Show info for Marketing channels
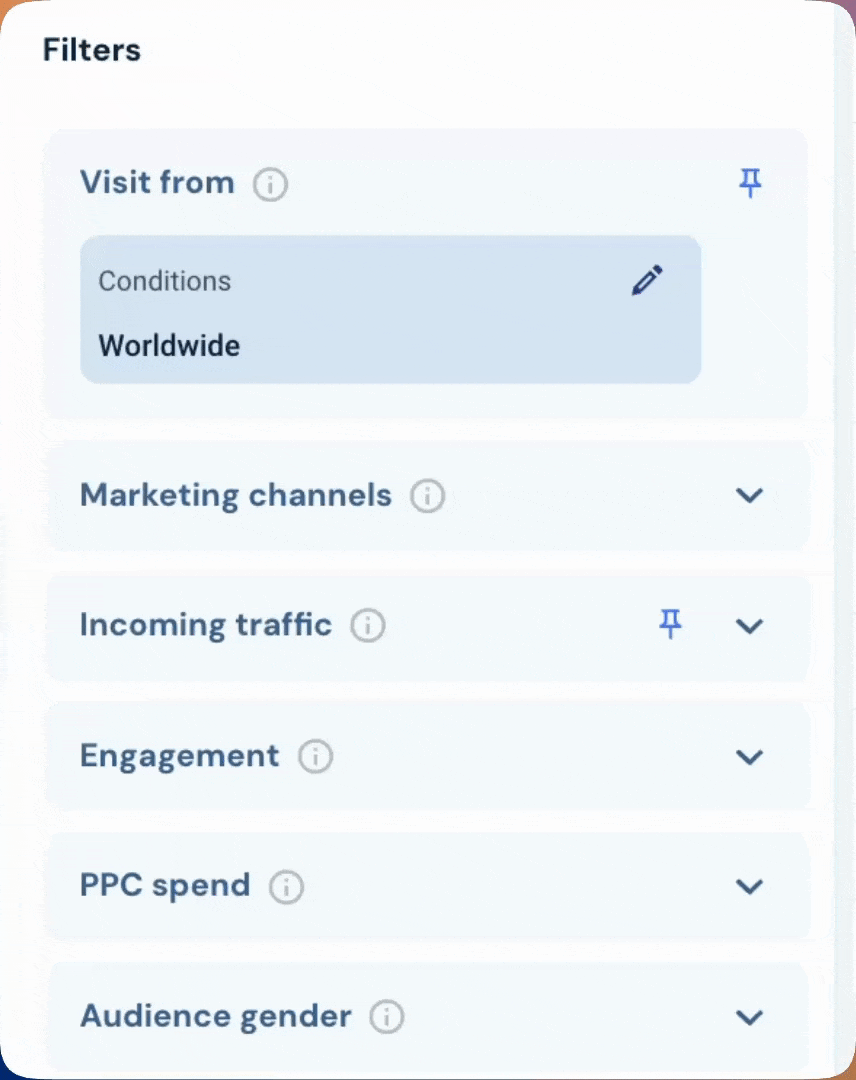The image size is (856, 1080). point(428,496)
